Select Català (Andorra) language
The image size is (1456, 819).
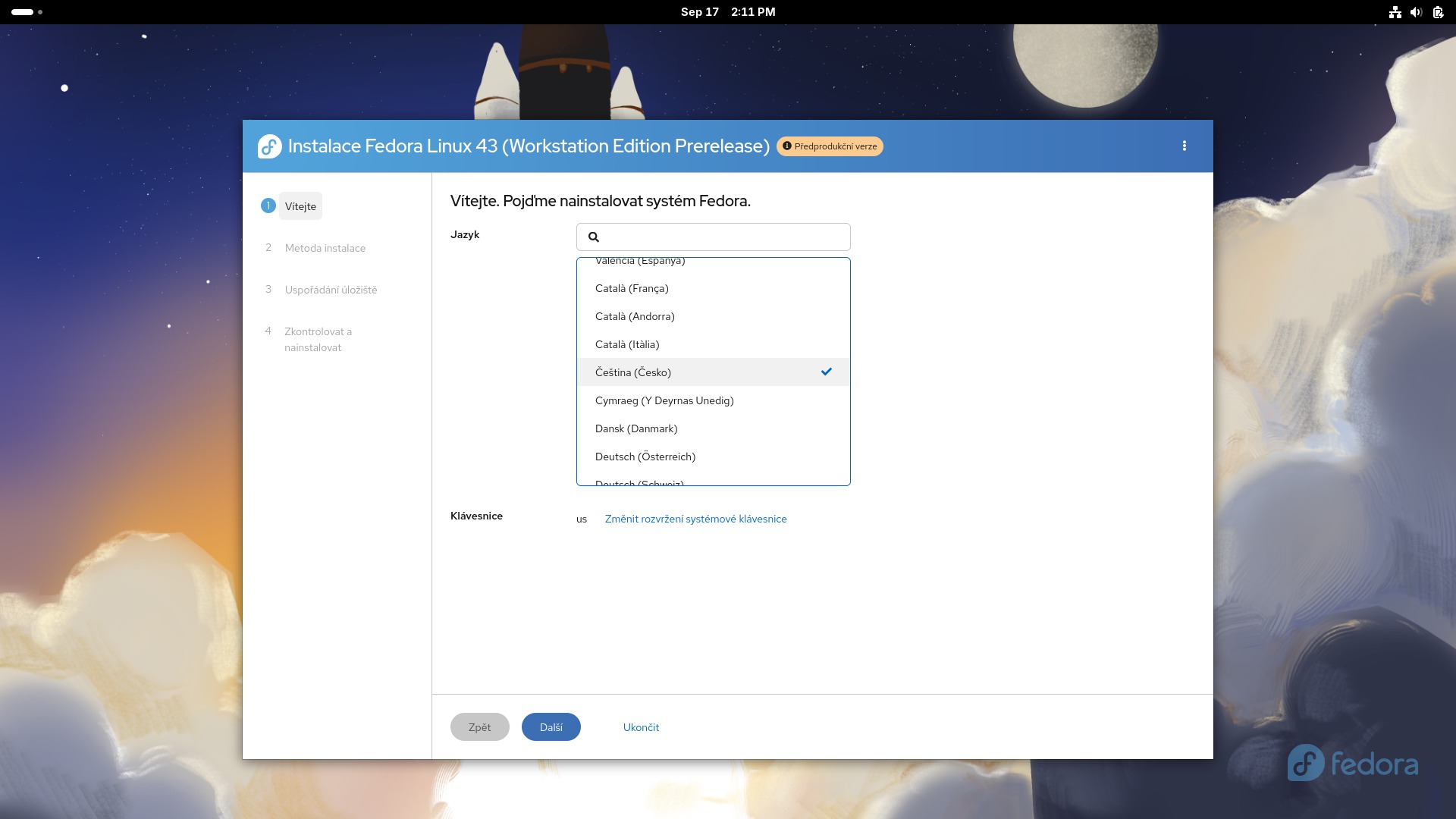714,316
